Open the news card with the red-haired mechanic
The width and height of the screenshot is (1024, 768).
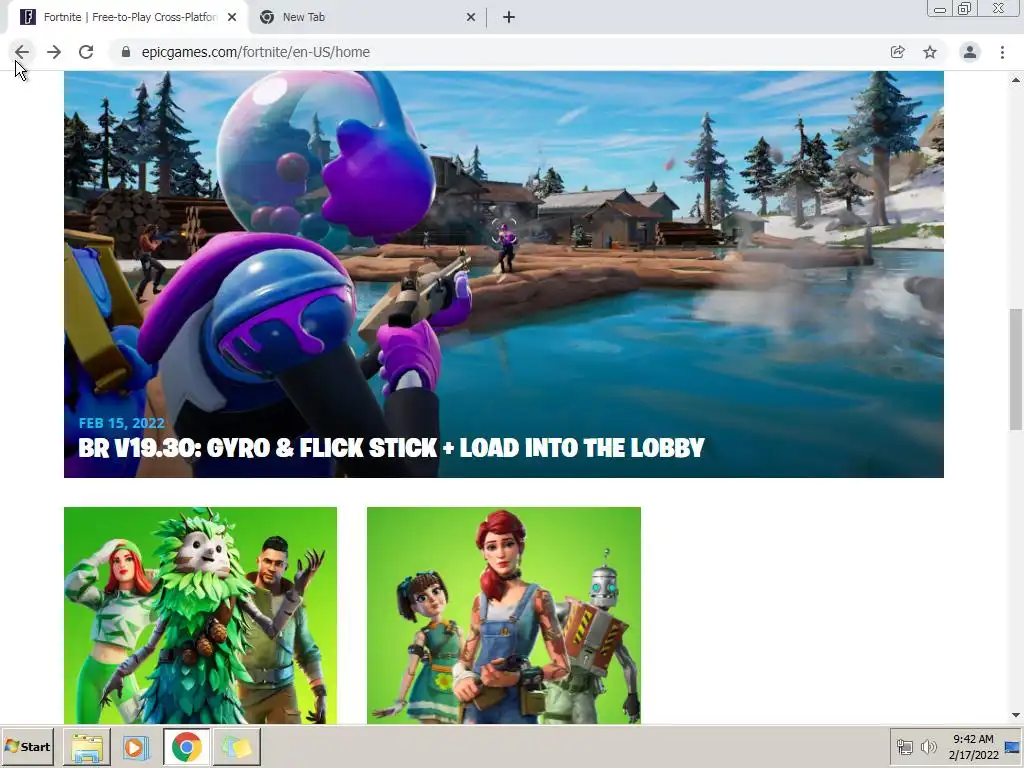tap(504, 615)
